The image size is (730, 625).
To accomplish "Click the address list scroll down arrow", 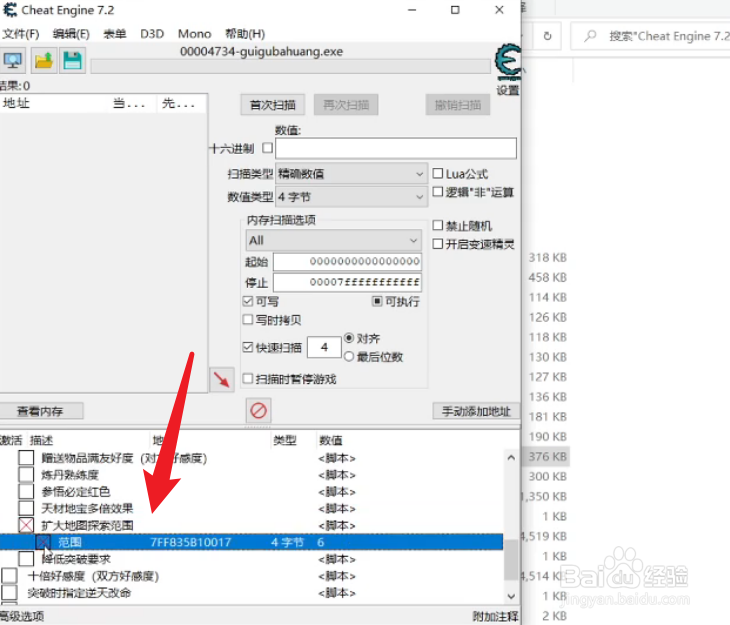I will [511, 596].
